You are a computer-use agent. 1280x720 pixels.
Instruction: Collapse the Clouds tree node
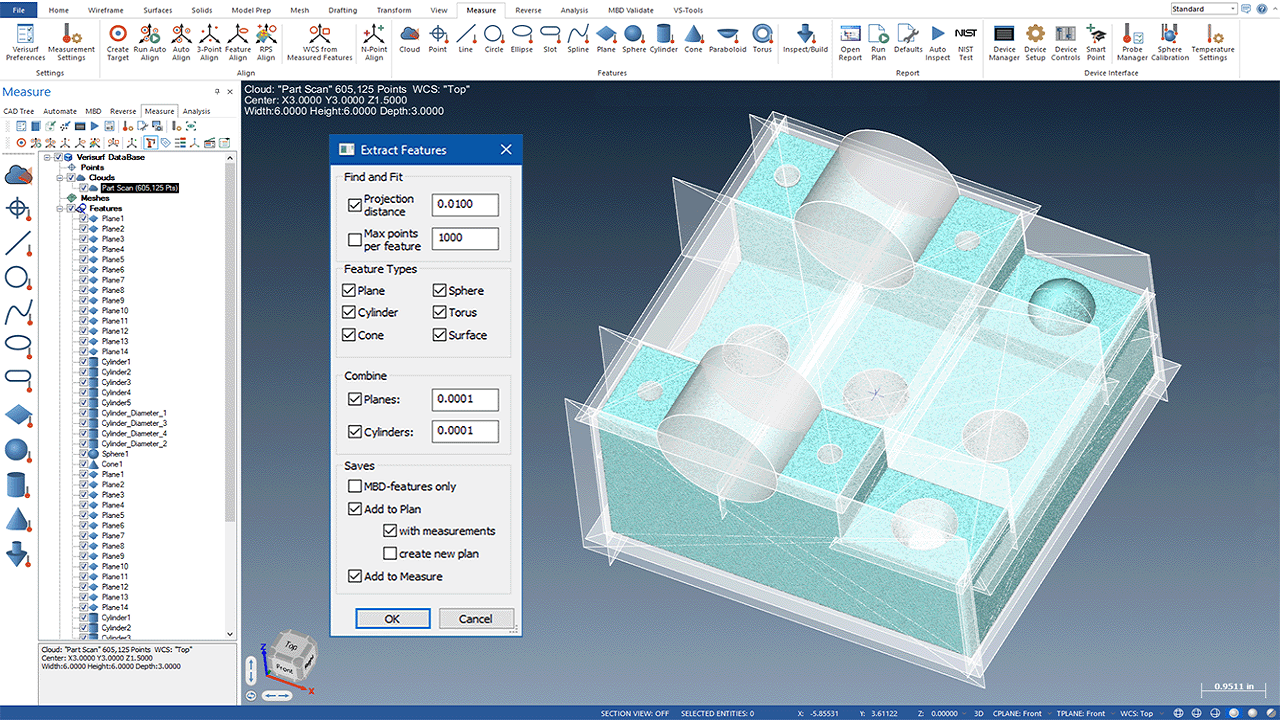click(x=59, y=178)
